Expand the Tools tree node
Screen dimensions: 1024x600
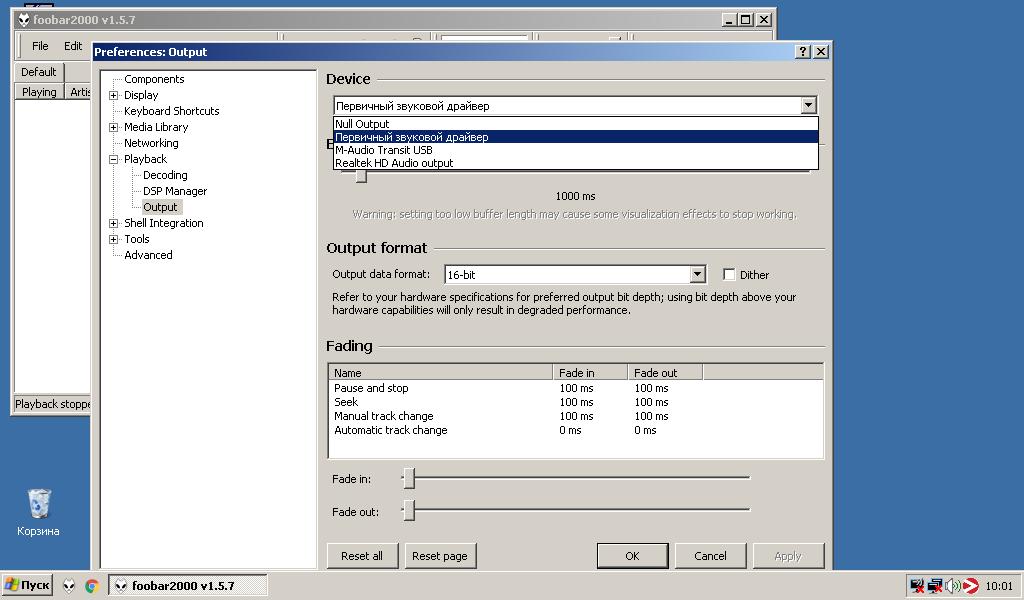[114, 239]
